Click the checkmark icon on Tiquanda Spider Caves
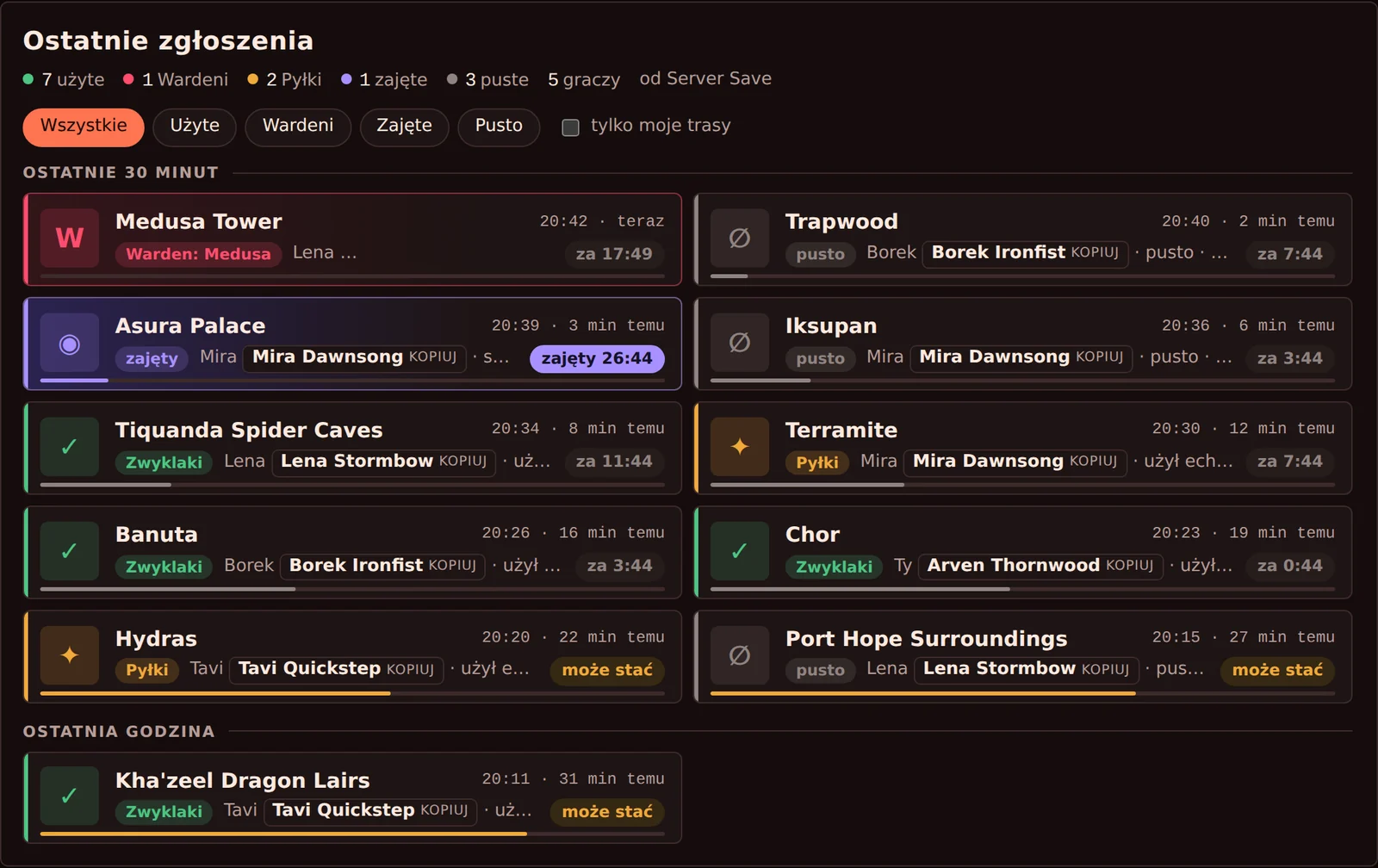The width and height of the screenshot is (1378, 868). pos(70,447)
